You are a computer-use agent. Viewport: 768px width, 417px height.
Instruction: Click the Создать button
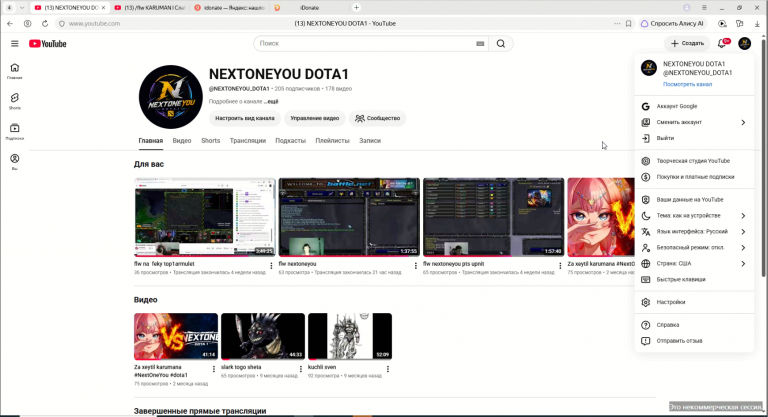click(x=687, y=44)
